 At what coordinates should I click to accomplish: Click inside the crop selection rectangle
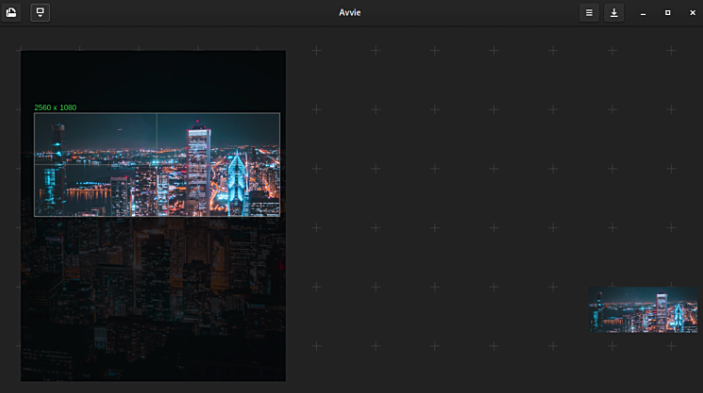point(157,164)
